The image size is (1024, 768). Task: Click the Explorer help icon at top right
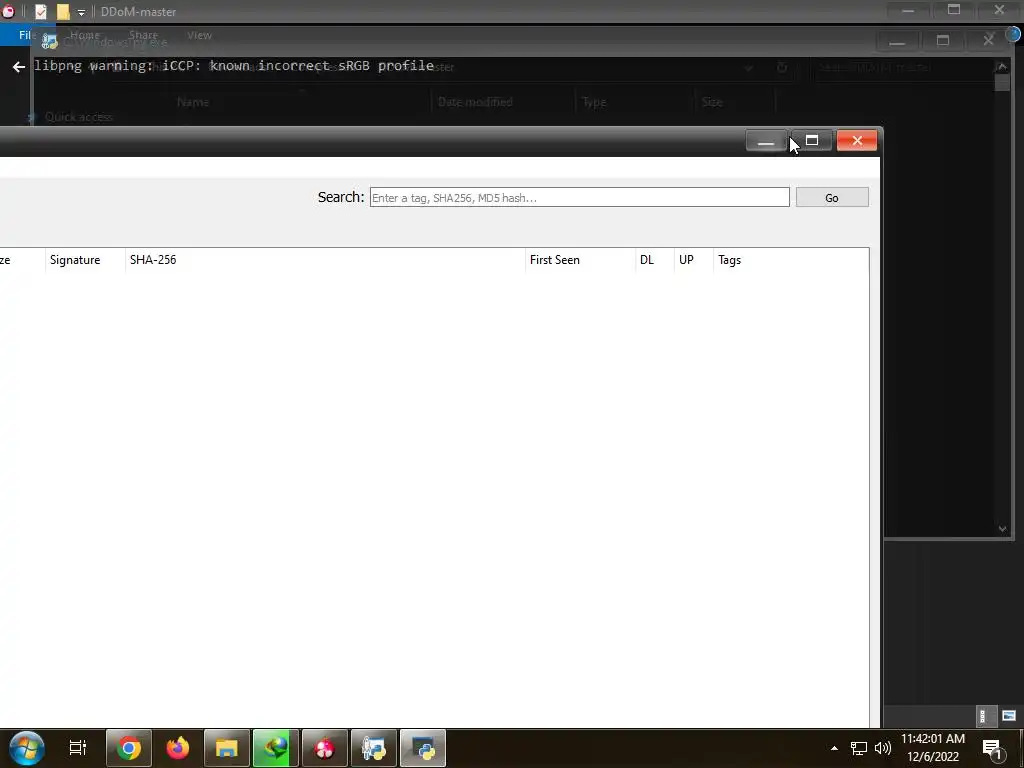pyautogui.click(x=1013, y=33)
